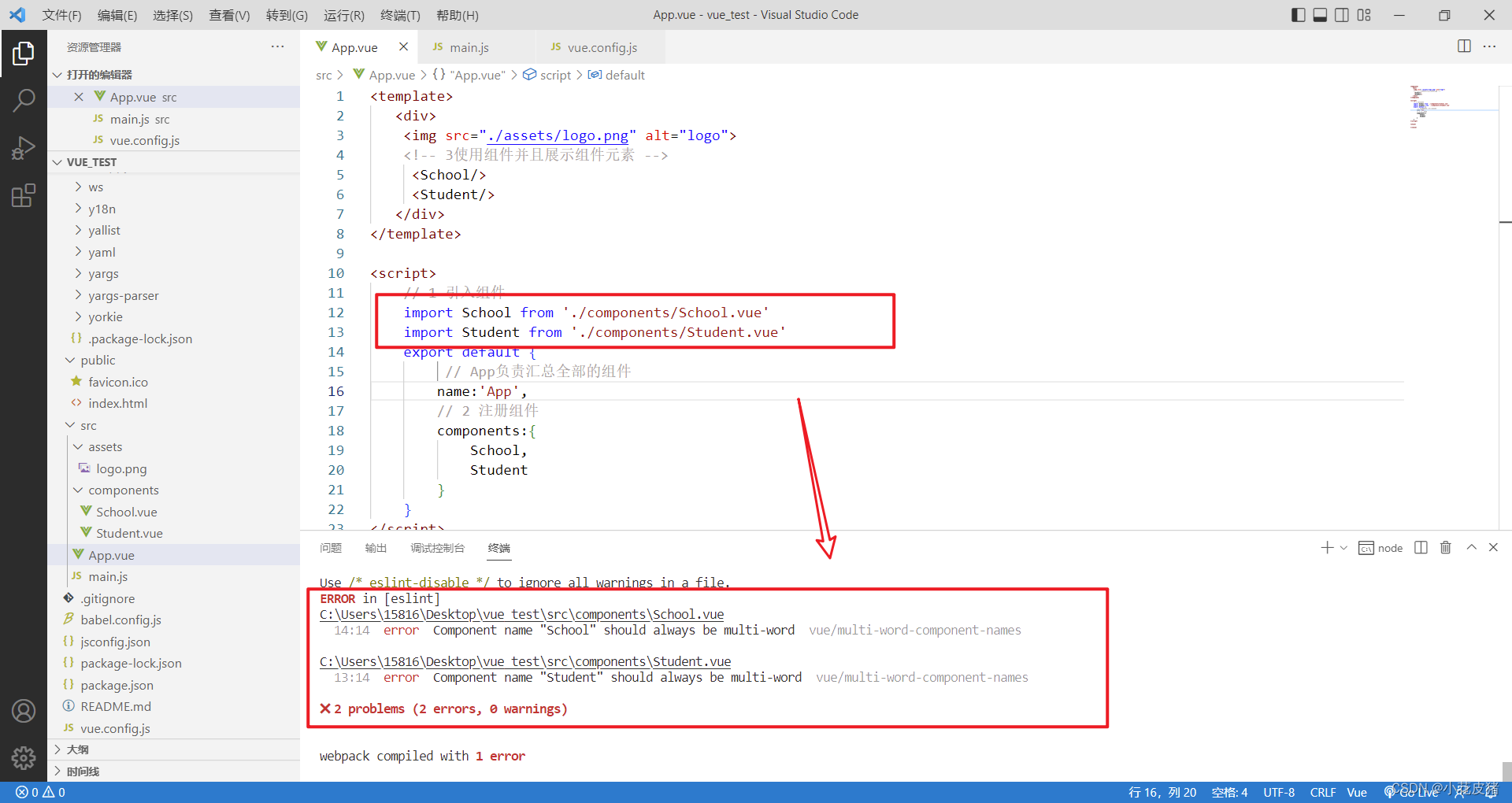
Task: Click the VS Code logo icon
Action: point(17,15)
